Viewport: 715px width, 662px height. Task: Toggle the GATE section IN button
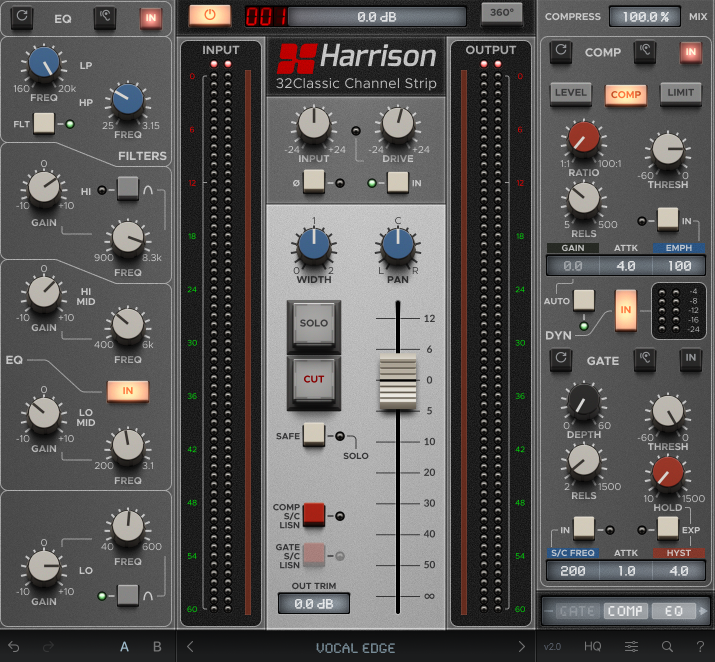(690, 358)
